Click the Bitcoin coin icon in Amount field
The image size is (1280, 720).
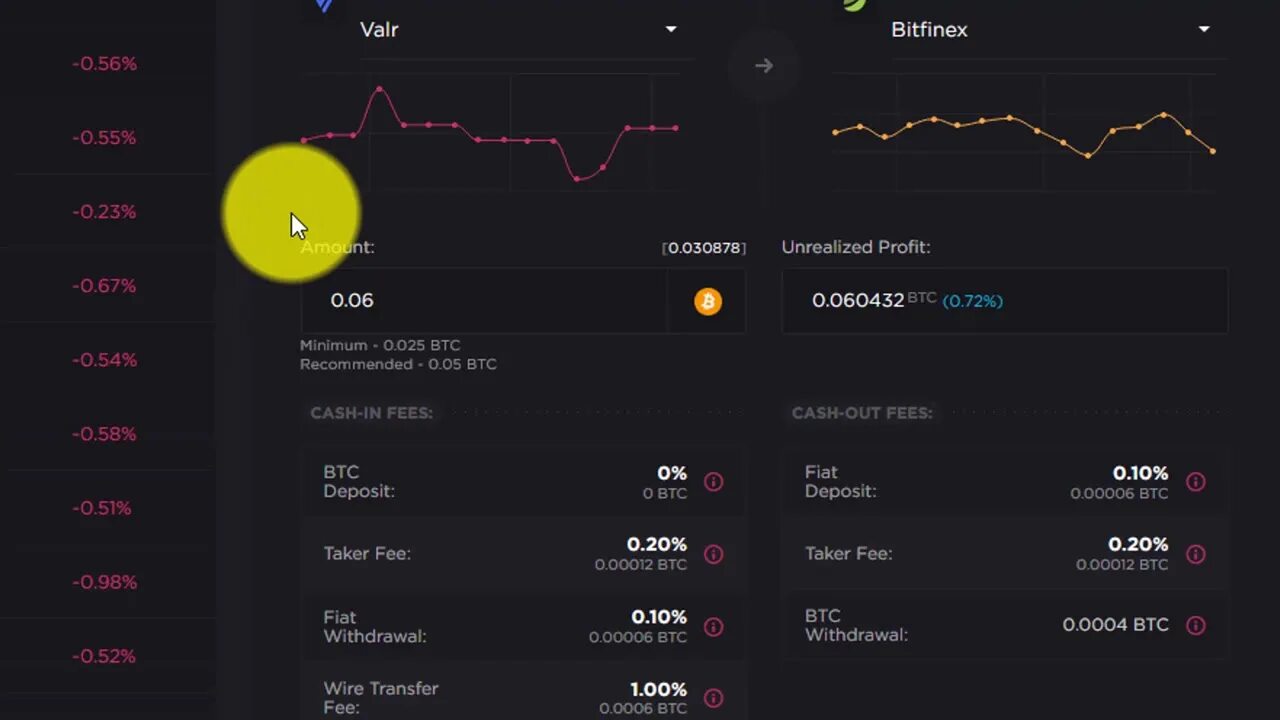(x=708, y=301)
